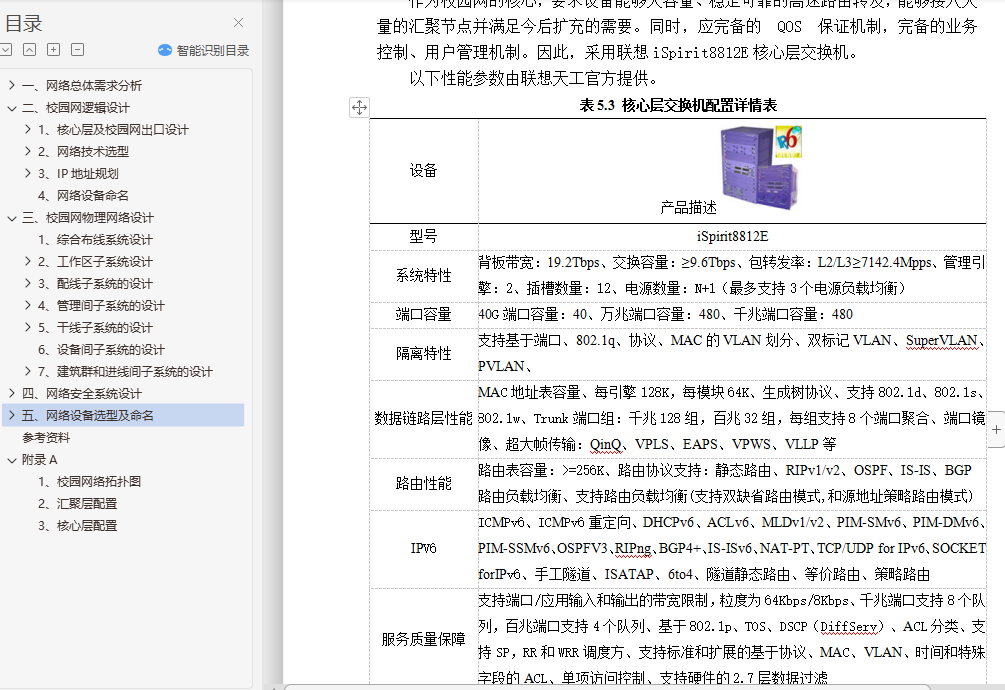
Task: Open 2、汇聚层配置 outline entry
Action: coord(78,504)
